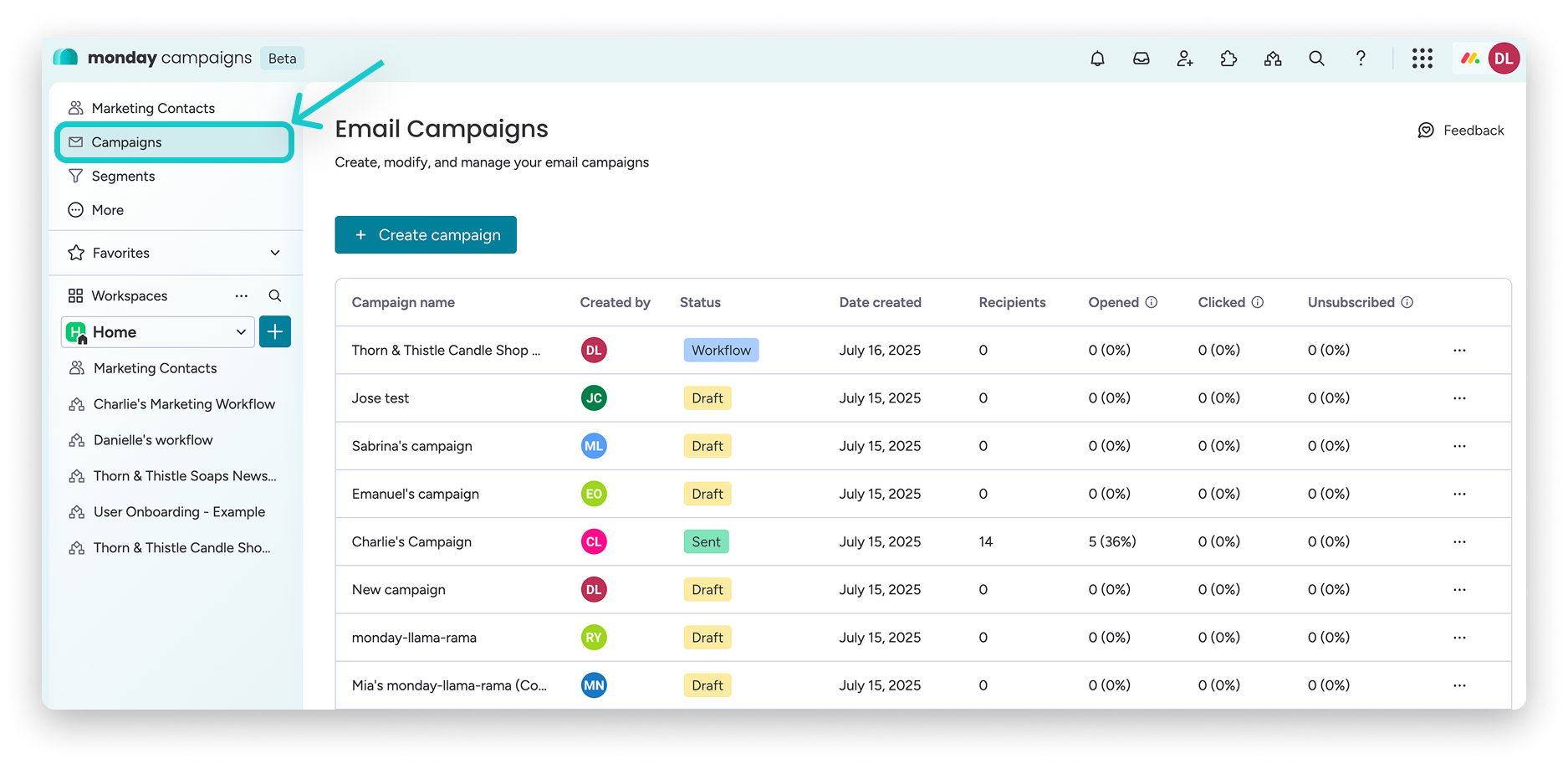The width and height of the screenshot is (1568, 764).
Task: Open Thorn & Thistle Candle Sho... sidebar item
Action: 181,548
